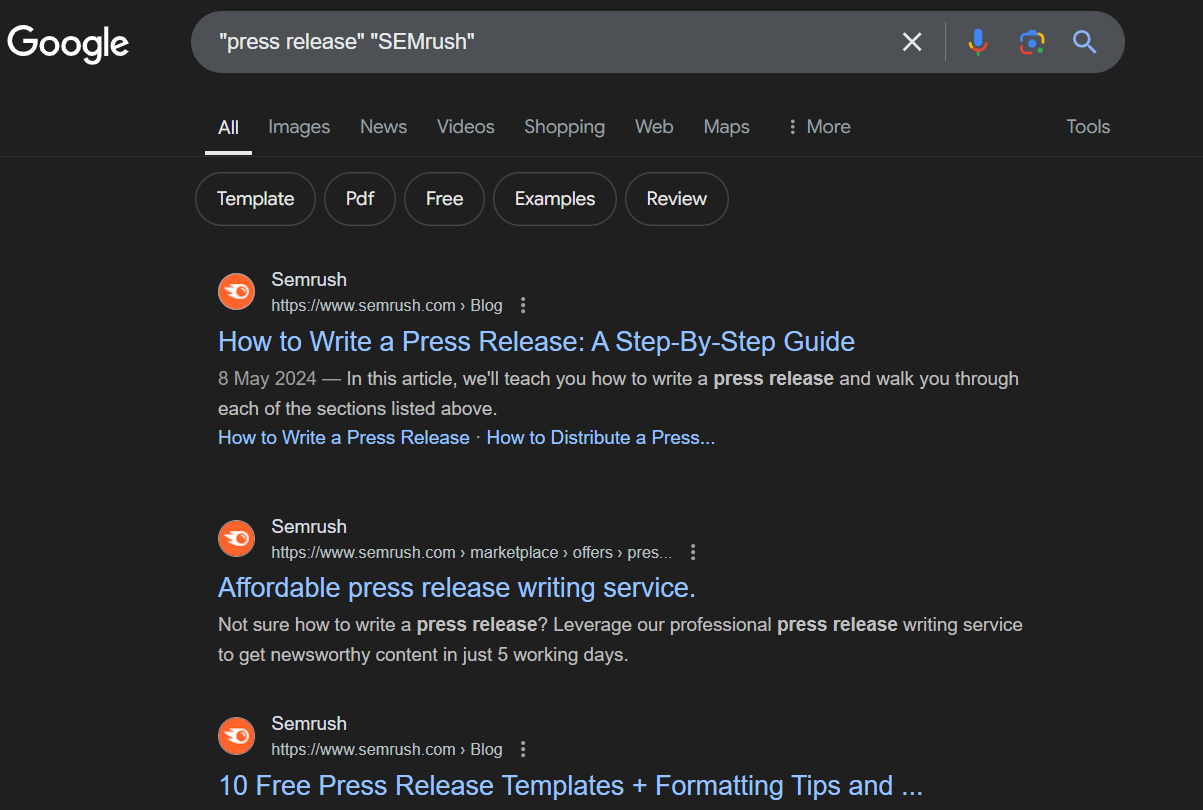The height and width of the screenshot is (810, 1203).
Task: Apply the Pdf filter chip
Action: click(360, 199)
